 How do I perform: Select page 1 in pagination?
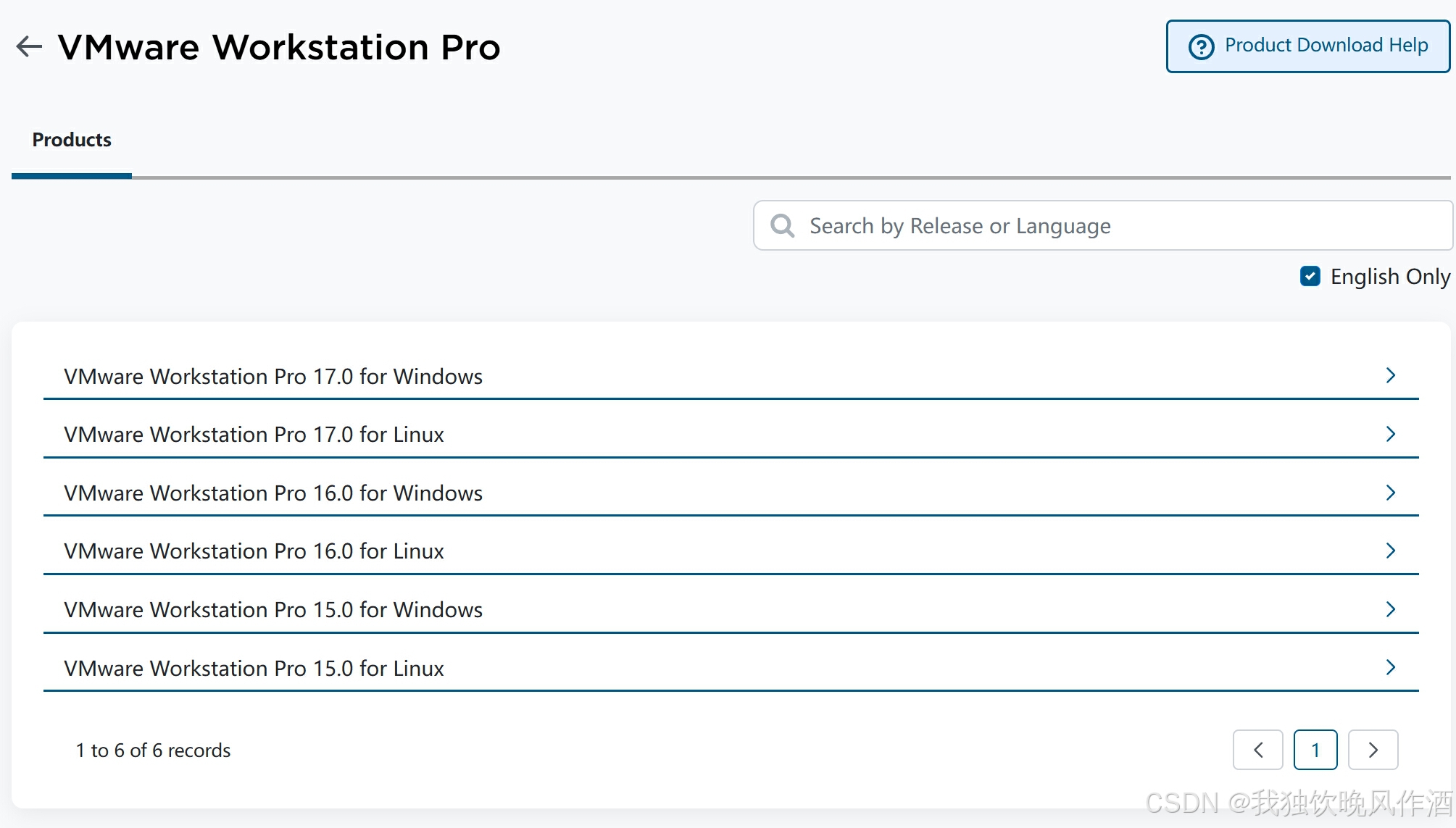click(x=1315, y=750)
